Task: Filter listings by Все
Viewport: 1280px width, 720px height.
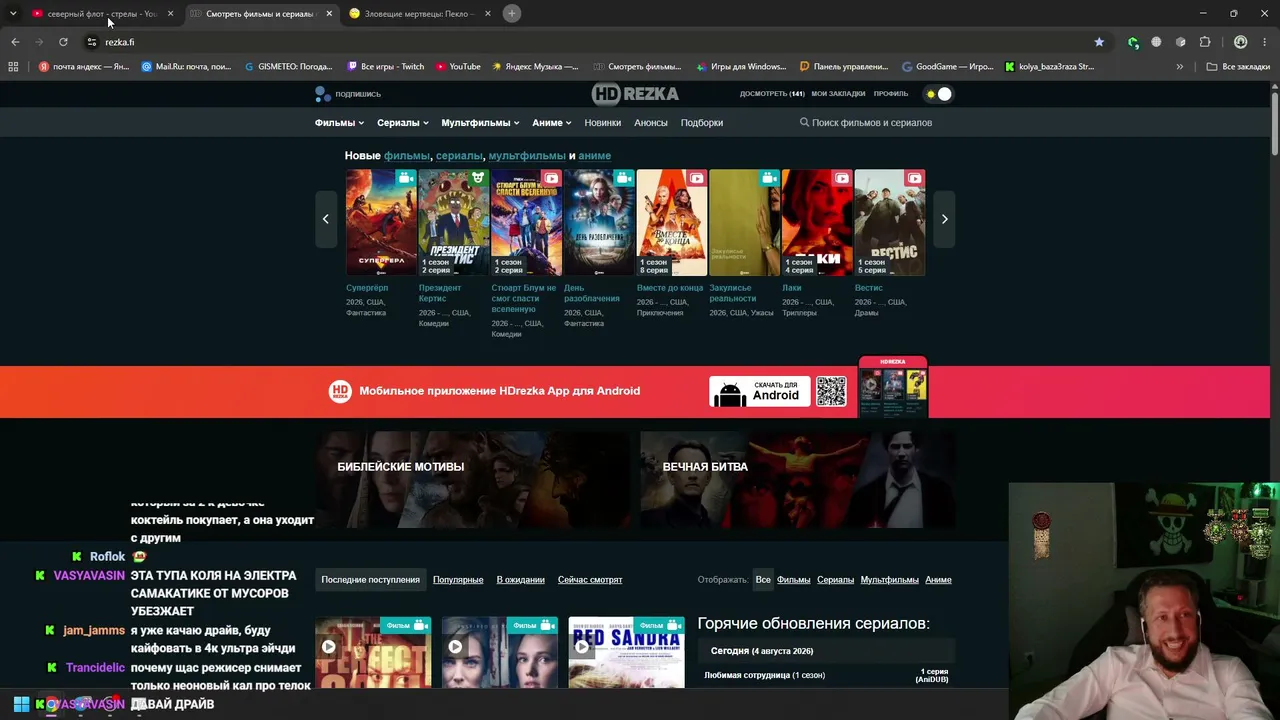Action: pyautogui.click(x=763, y=580)
